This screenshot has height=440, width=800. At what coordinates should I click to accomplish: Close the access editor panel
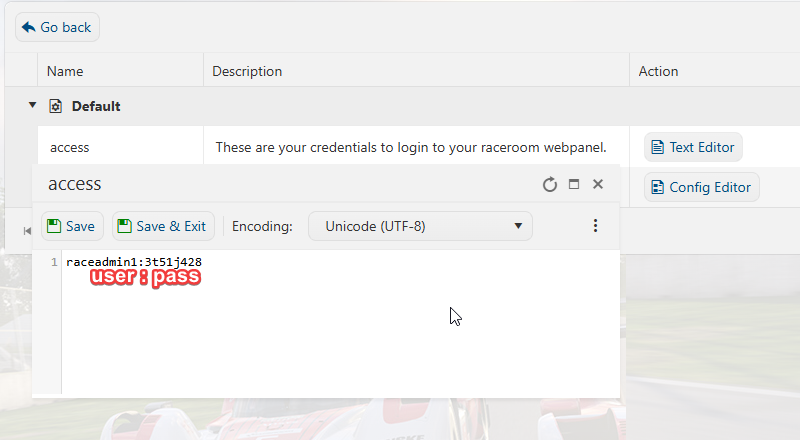[598, 184]
